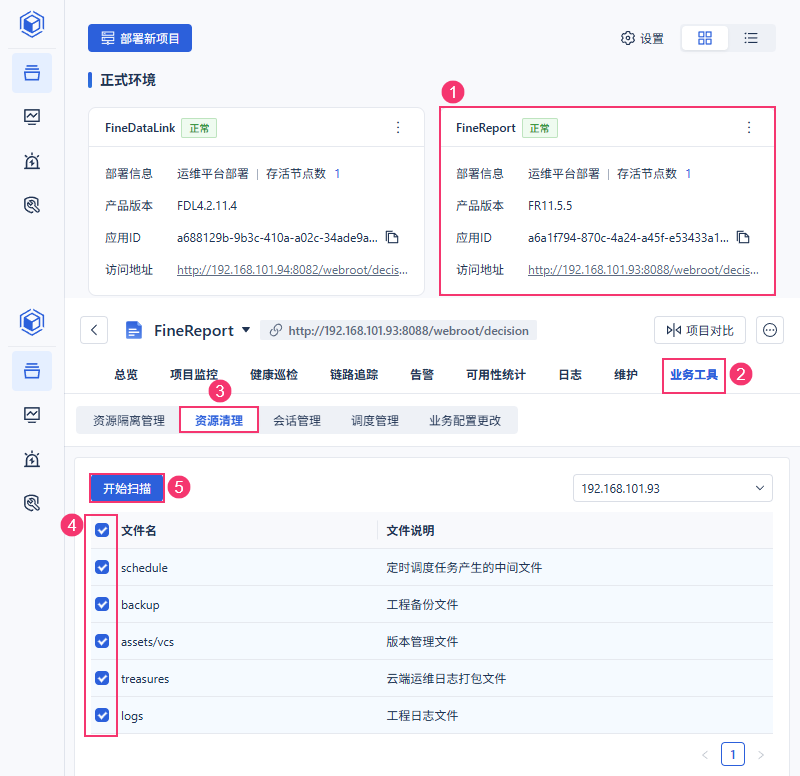800x776 pixels.
Task: Click the FineDataLink card title
Action: (x=140, y=128)
